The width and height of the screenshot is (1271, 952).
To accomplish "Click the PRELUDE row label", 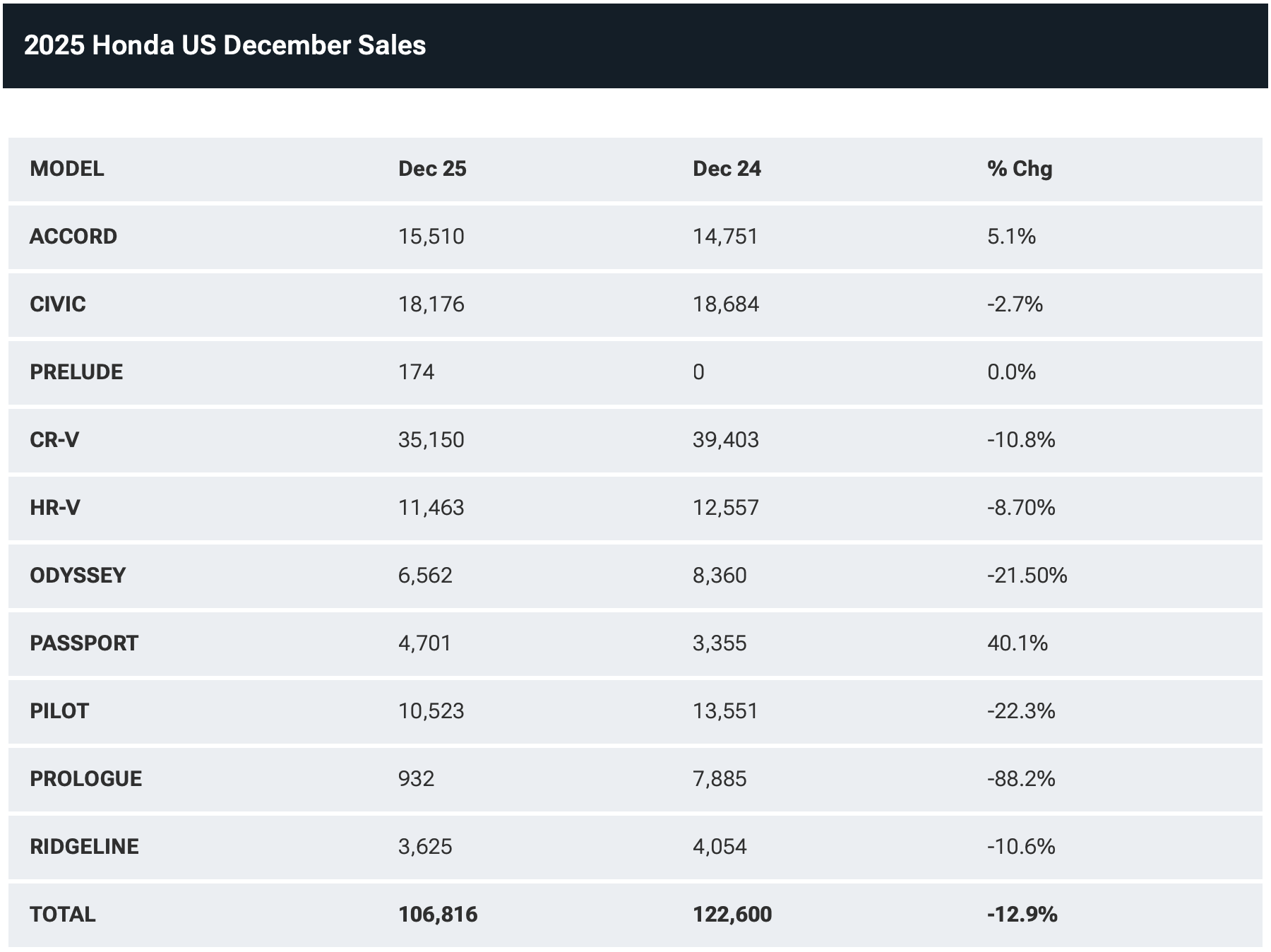I will coord(76,372).
